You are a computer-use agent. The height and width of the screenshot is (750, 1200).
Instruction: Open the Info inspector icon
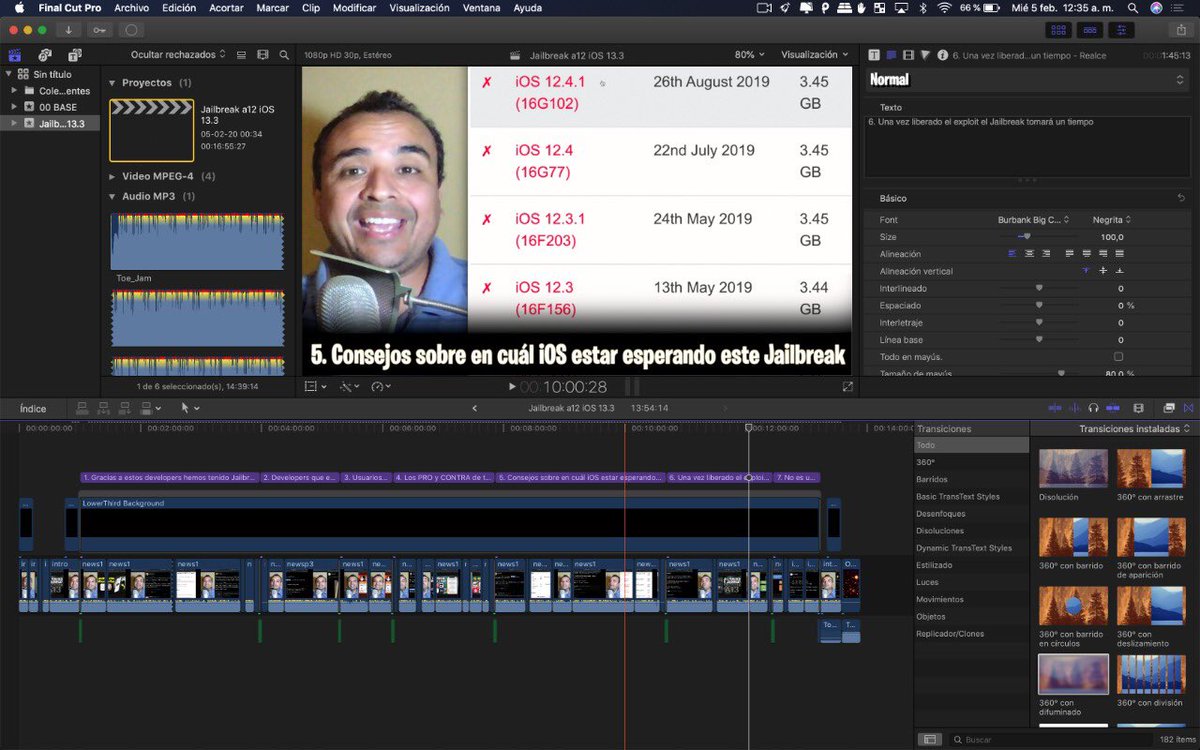(941, 54)
